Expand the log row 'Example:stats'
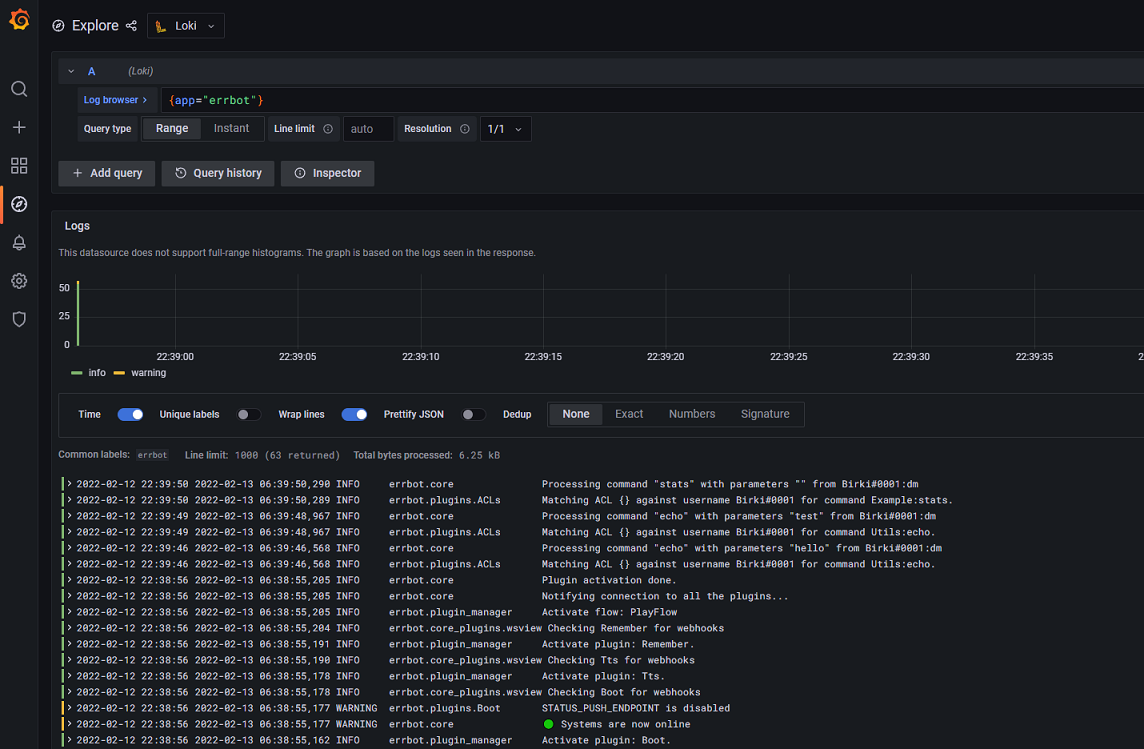This screenshot has height=749, width=1144. 69,500
